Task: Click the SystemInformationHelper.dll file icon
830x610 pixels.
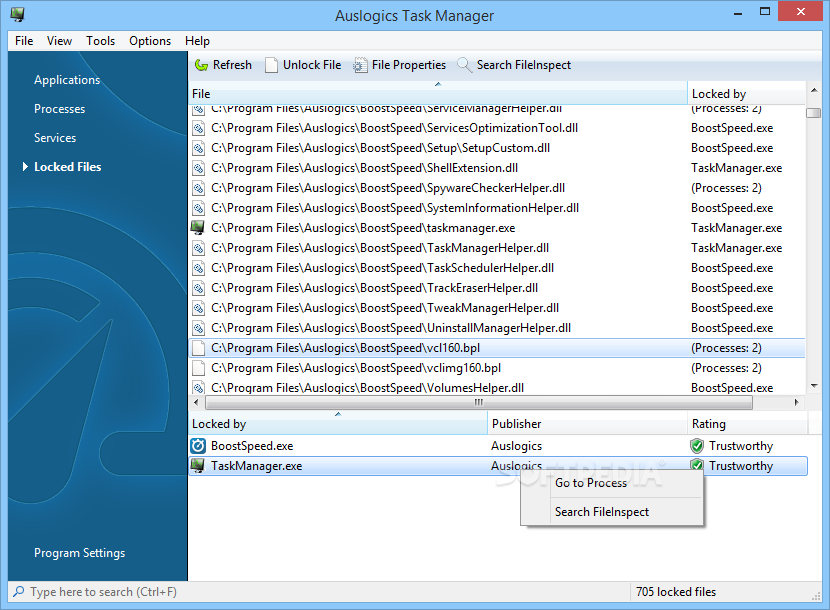Action: [x=199, y=208]
